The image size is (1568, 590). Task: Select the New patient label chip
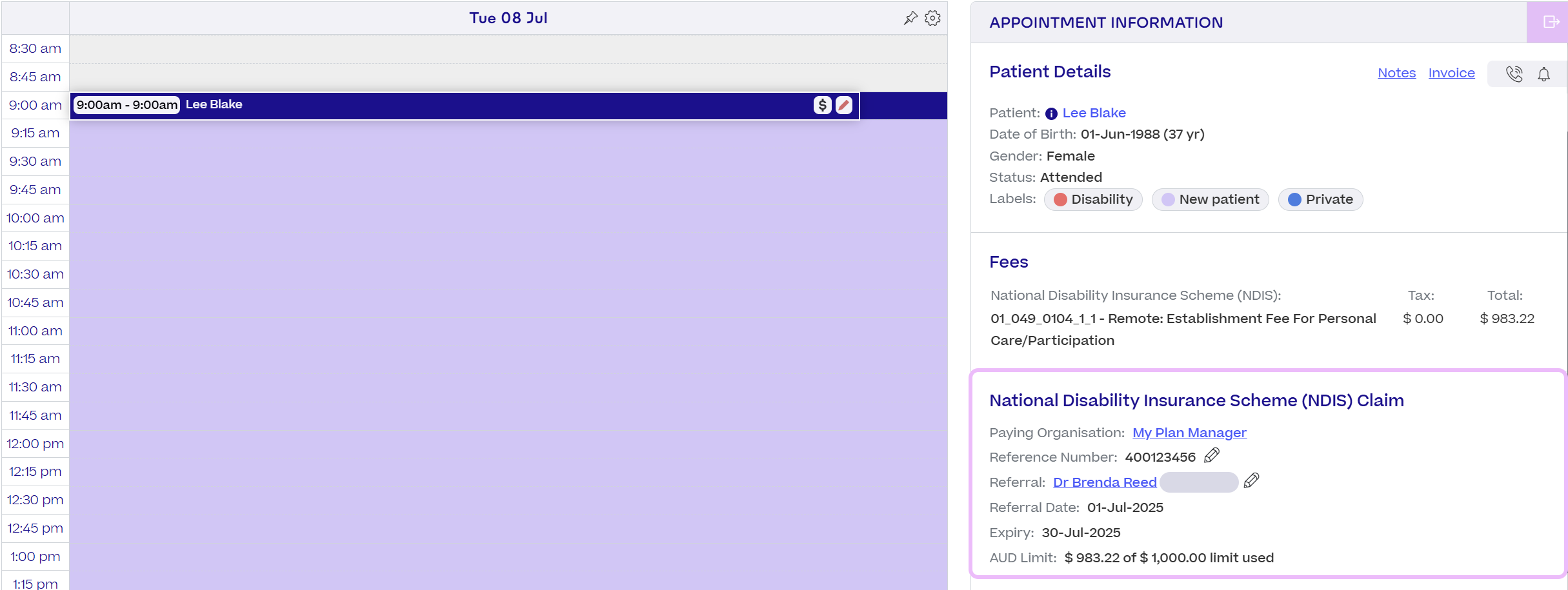[x=1210, y=199]
